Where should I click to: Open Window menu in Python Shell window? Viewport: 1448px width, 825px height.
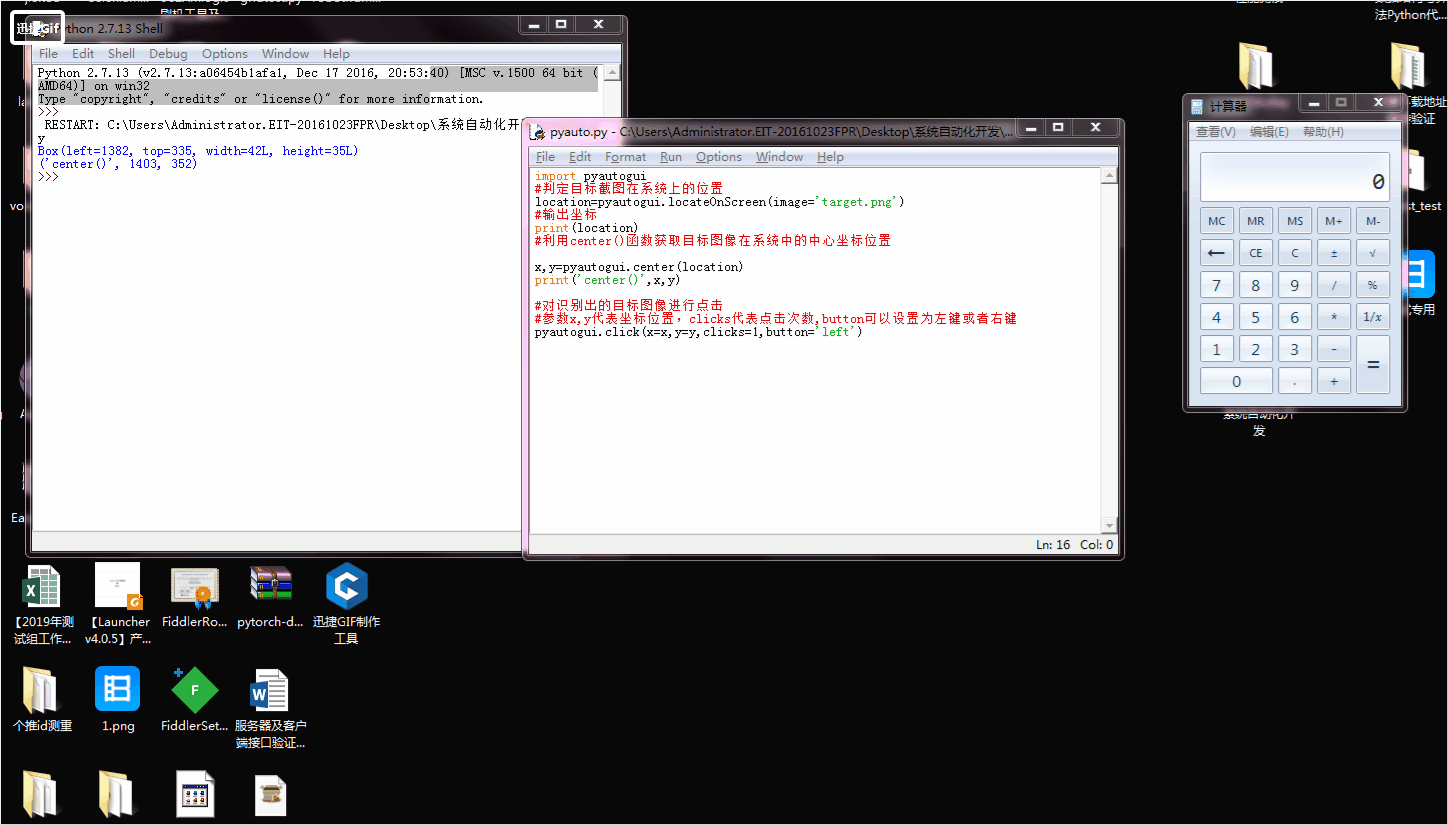pyautogui.click(x=286, y=54)
